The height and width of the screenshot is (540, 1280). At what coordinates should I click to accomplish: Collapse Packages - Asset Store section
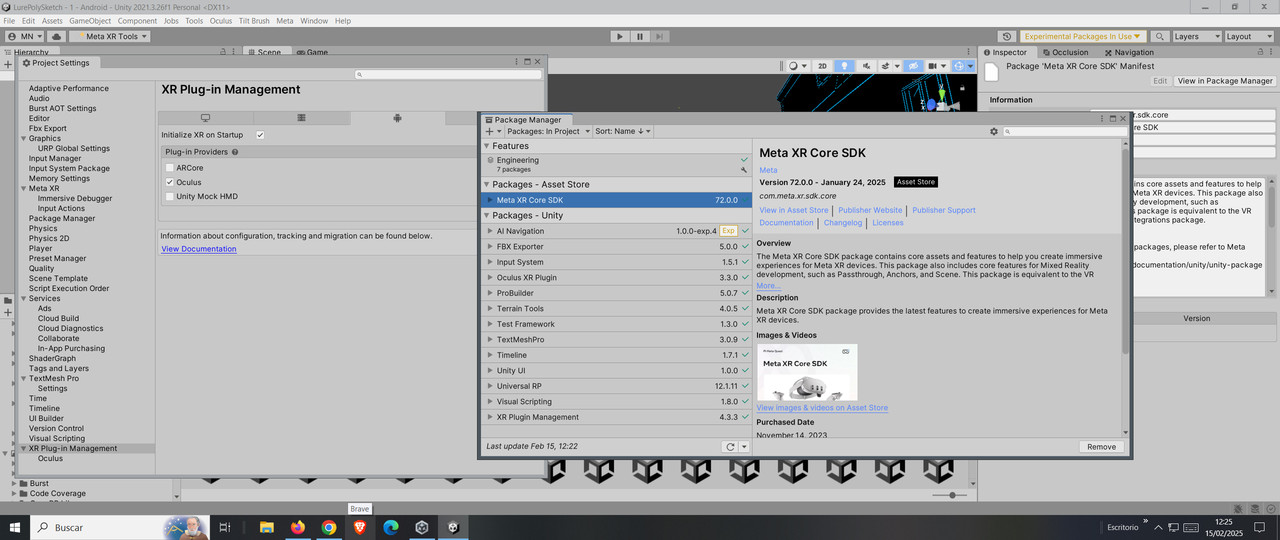coord(486,184)
